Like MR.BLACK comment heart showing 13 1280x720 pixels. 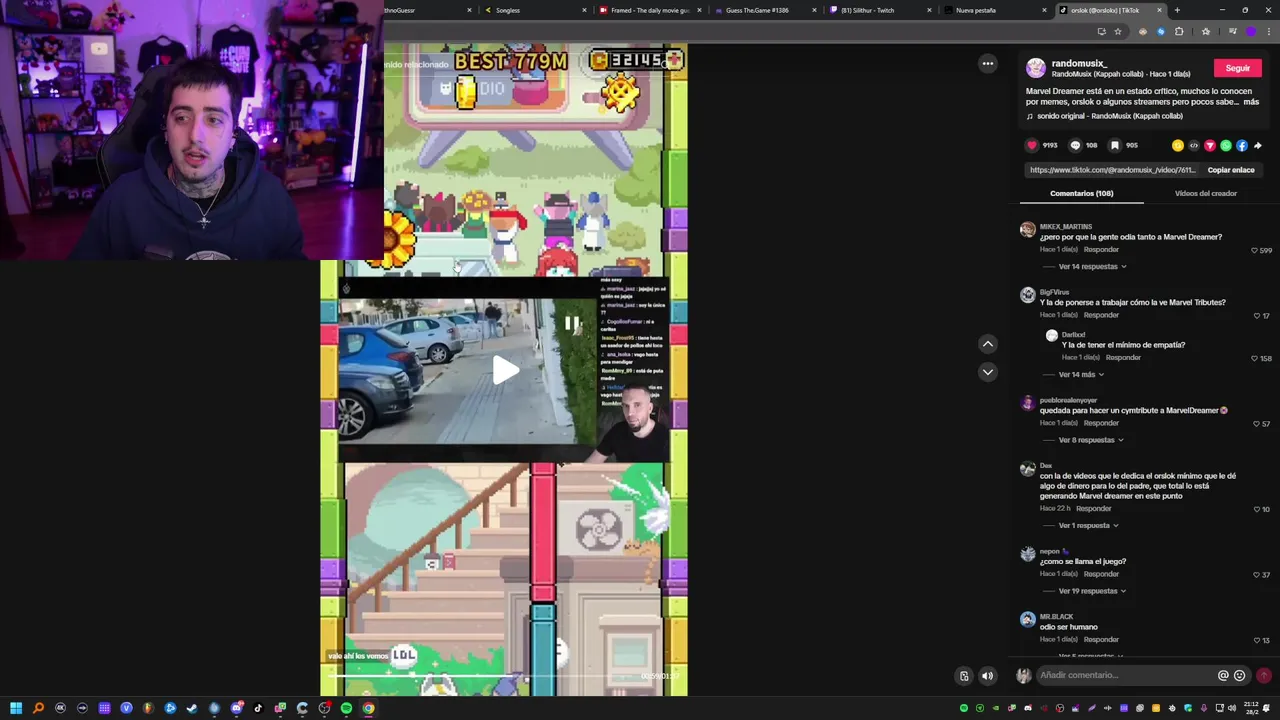pos(1257,640)
